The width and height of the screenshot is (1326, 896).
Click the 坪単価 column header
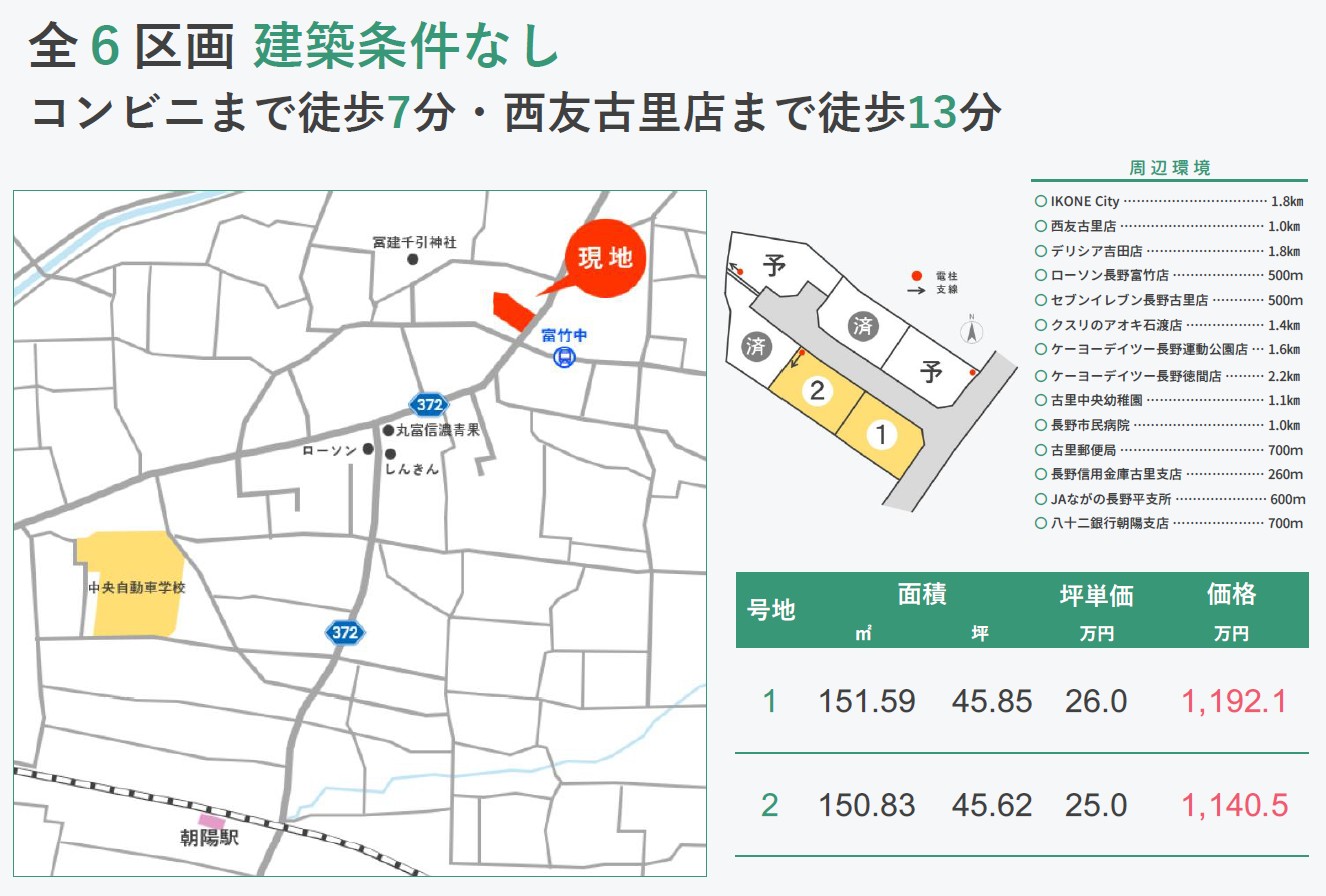click(x=1096, y=596)
